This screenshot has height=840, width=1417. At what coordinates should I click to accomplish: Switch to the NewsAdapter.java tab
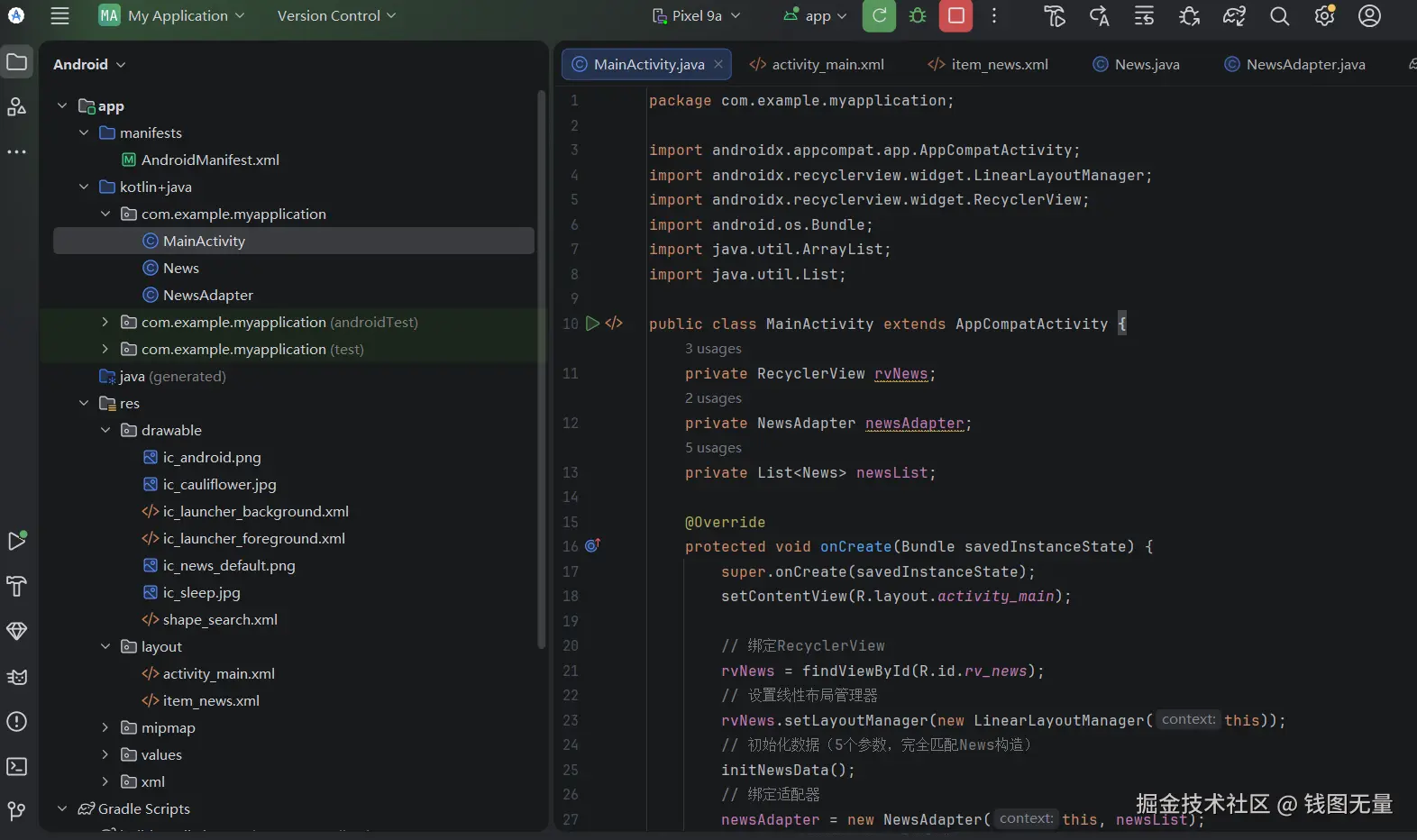1295,65
